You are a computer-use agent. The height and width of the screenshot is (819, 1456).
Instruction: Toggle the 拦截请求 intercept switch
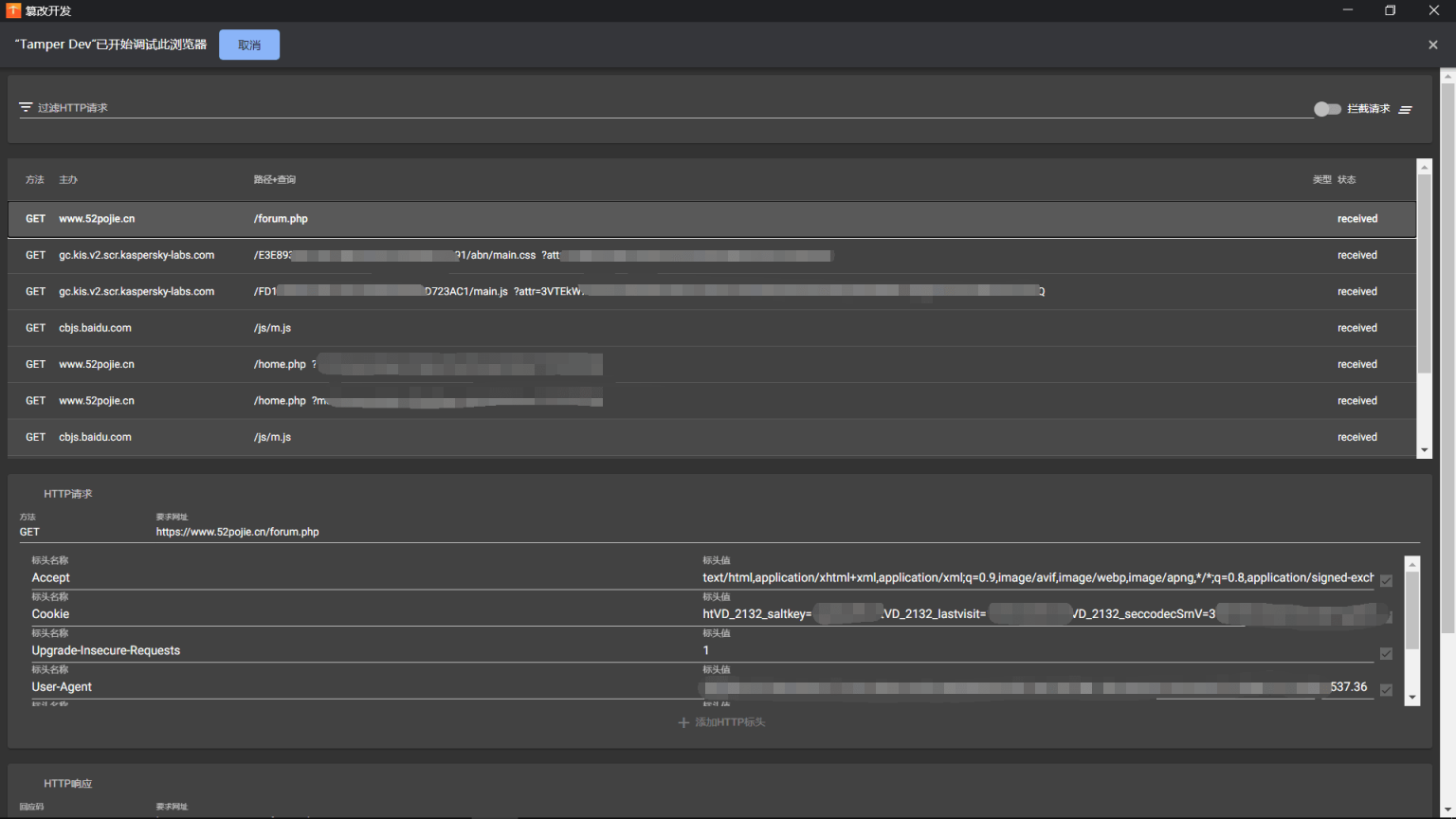coord(1326,109)
